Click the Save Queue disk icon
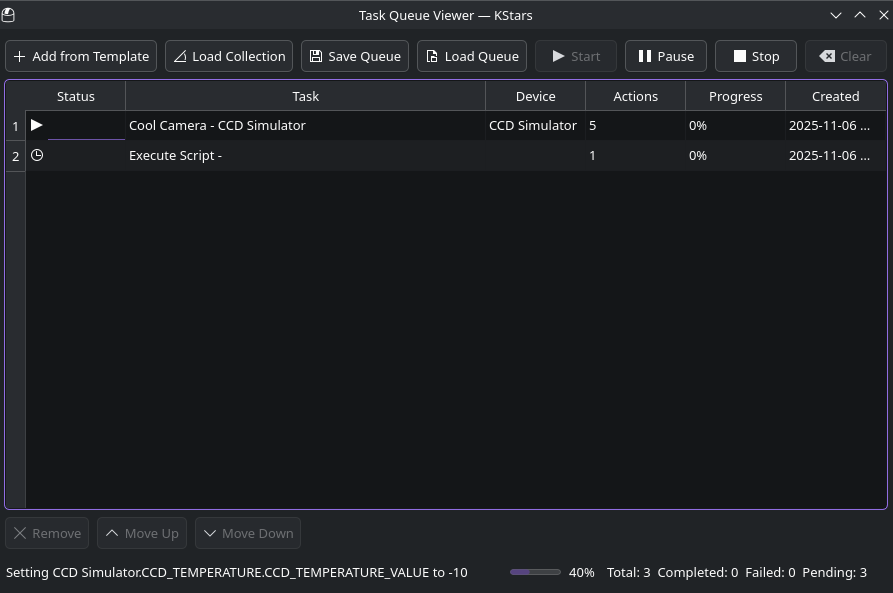The image size is (893, 593). (x=315, y=56)
